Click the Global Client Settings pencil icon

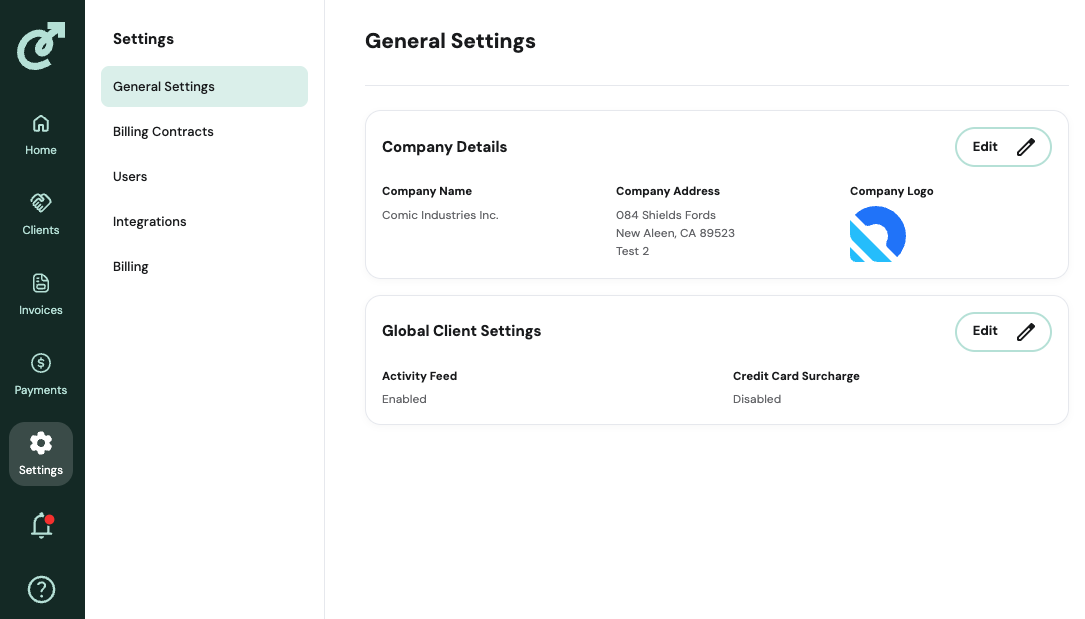click(x=1025, y=332)
